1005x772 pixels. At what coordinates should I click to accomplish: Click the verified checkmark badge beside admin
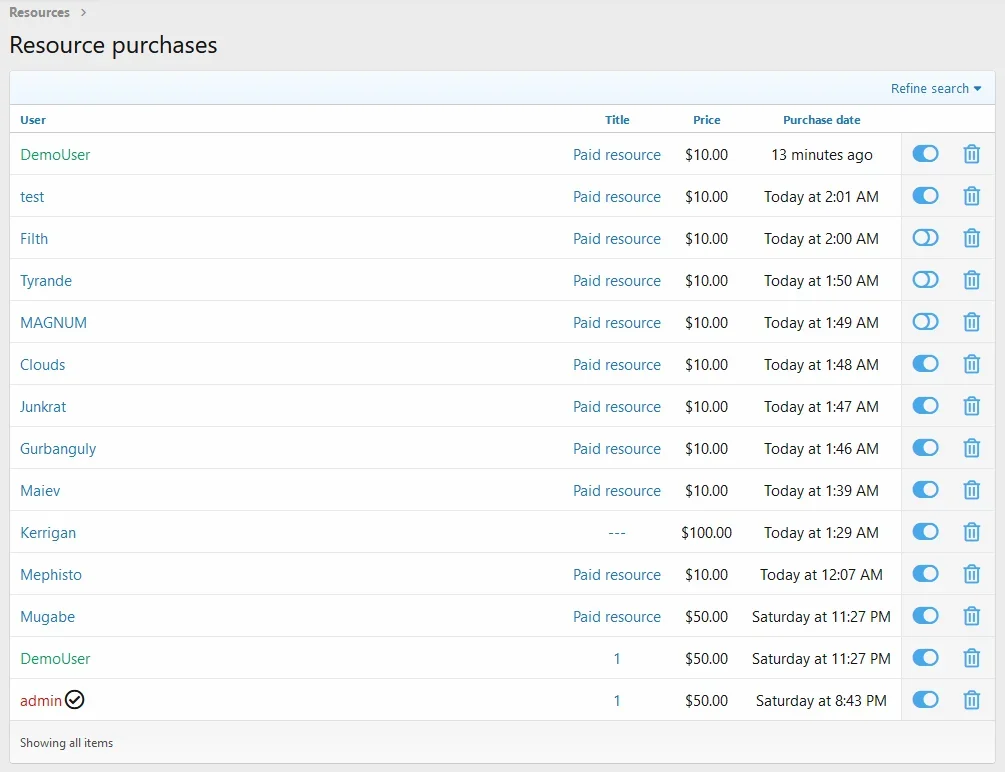(75, 700)
